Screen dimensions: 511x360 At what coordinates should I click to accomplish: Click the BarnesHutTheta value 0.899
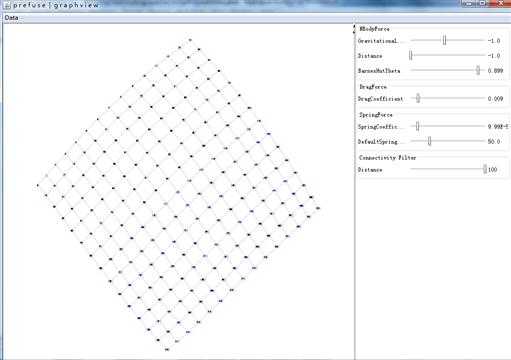[495, 71]
